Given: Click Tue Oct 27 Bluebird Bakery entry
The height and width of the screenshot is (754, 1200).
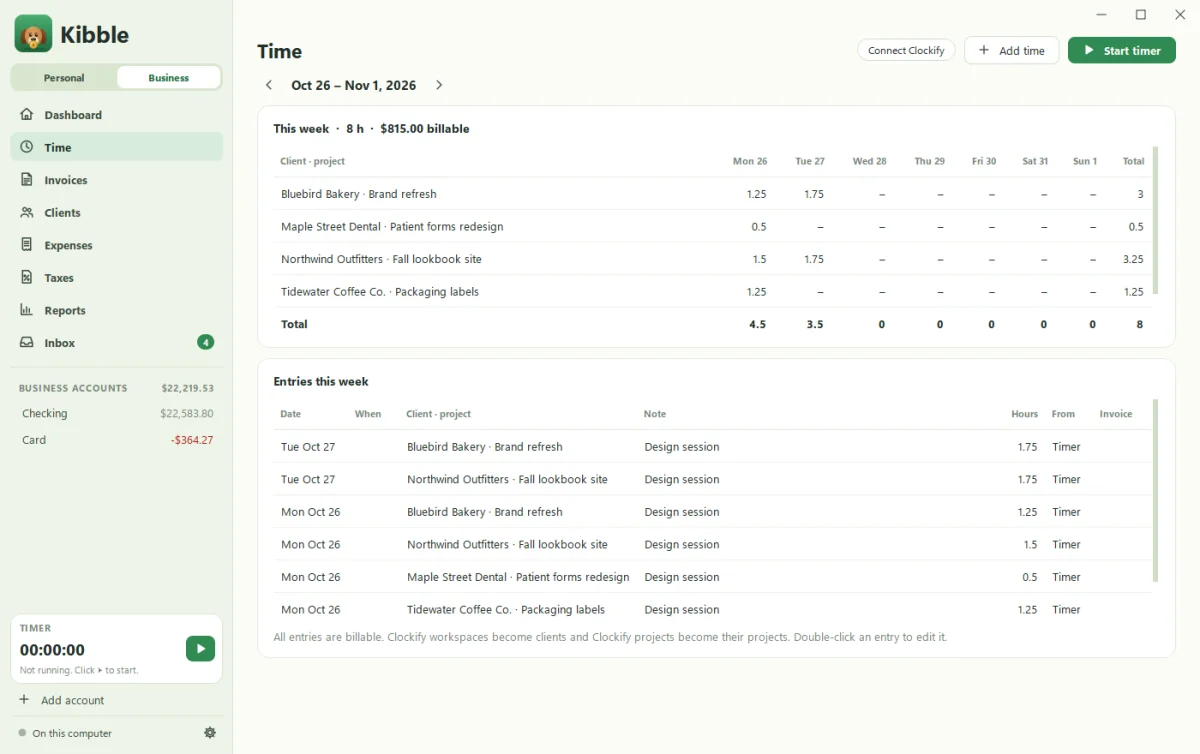Looking at the screenshot, I should click(712, 447).
